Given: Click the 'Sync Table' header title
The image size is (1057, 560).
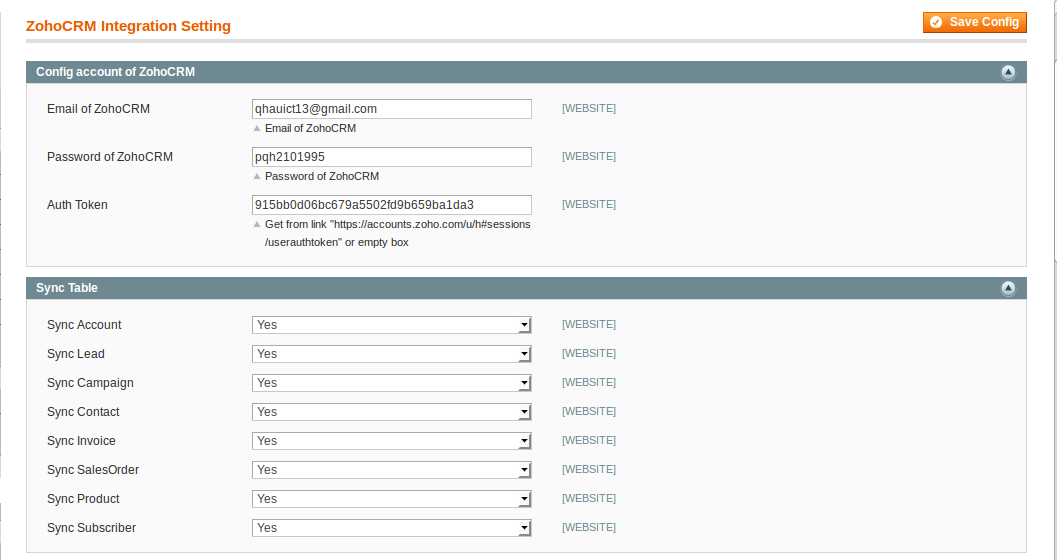Looking at the screenshot, I should click(67, 288).
